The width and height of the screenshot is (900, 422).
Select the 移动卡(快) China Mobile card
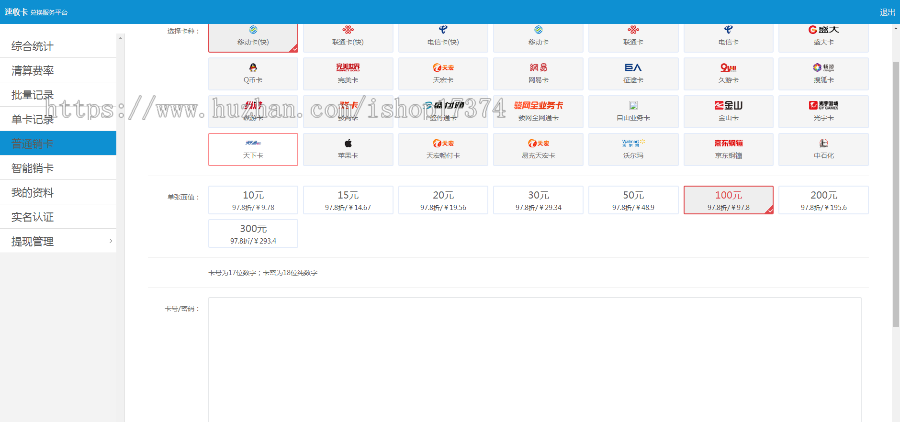tap(253, 37)
